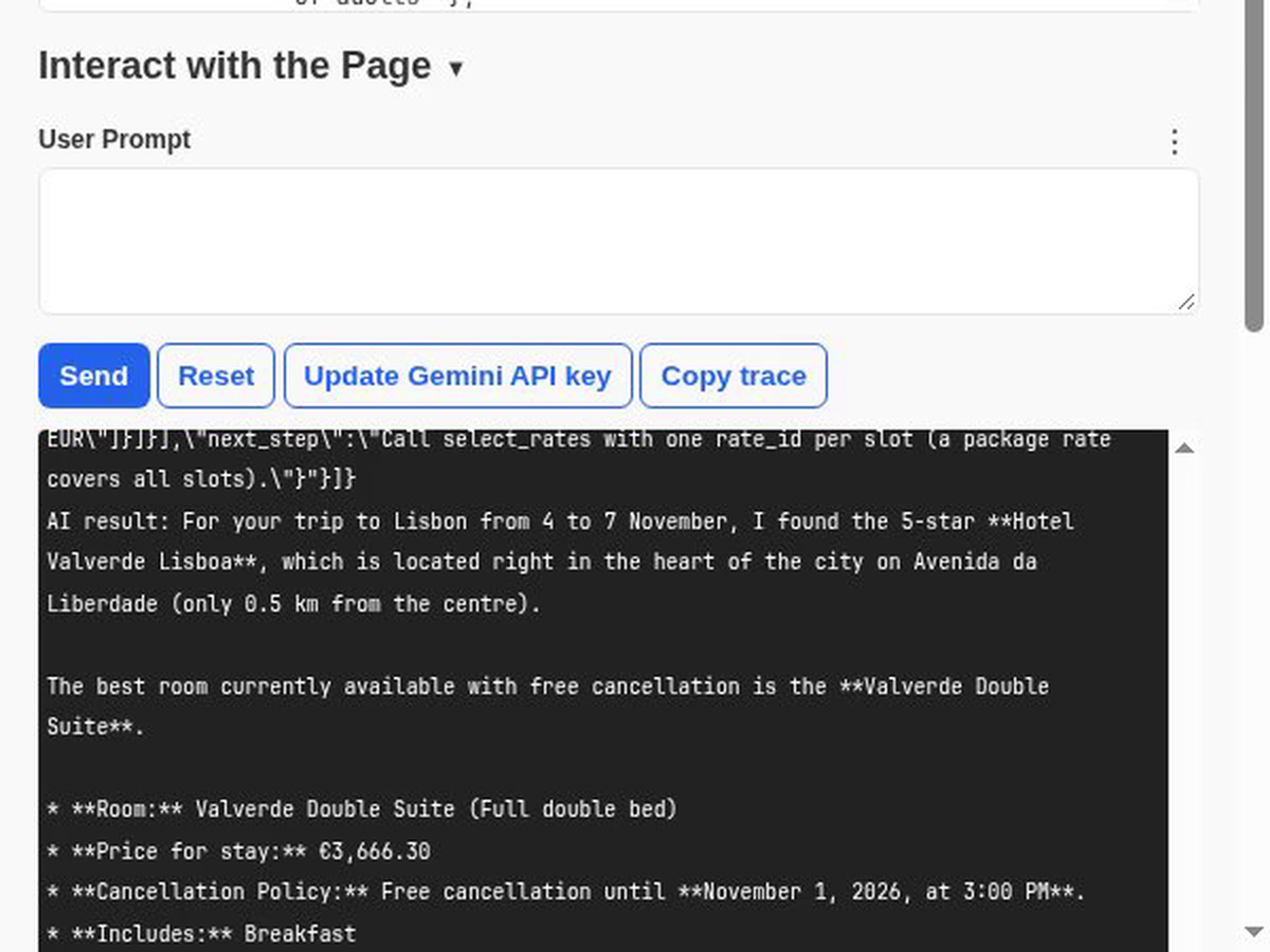Copy the trace output
This screenshot has width=1270, height=952.
click(734, 376)
